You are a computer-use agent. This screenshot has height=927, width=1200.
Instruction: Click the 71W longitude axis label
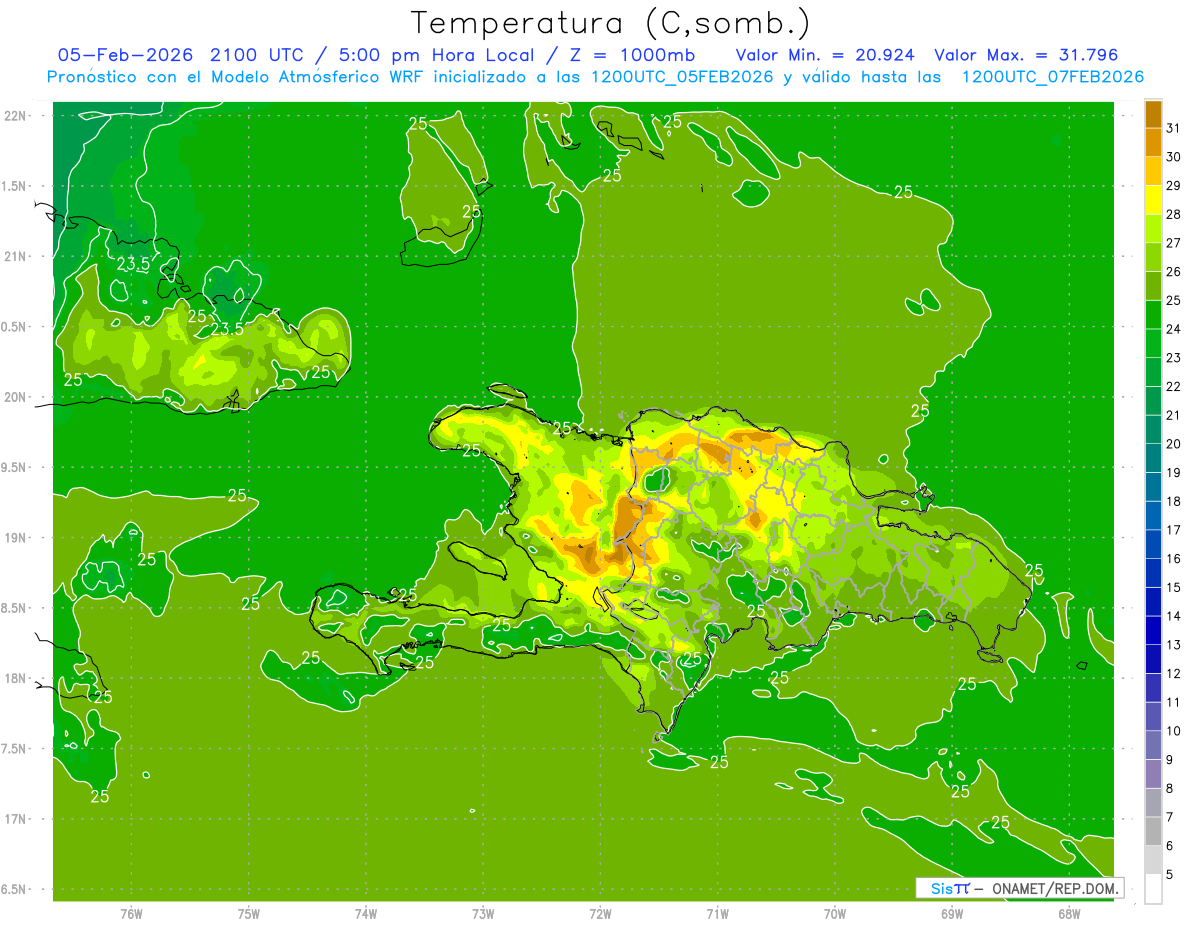tap(717, 914)
